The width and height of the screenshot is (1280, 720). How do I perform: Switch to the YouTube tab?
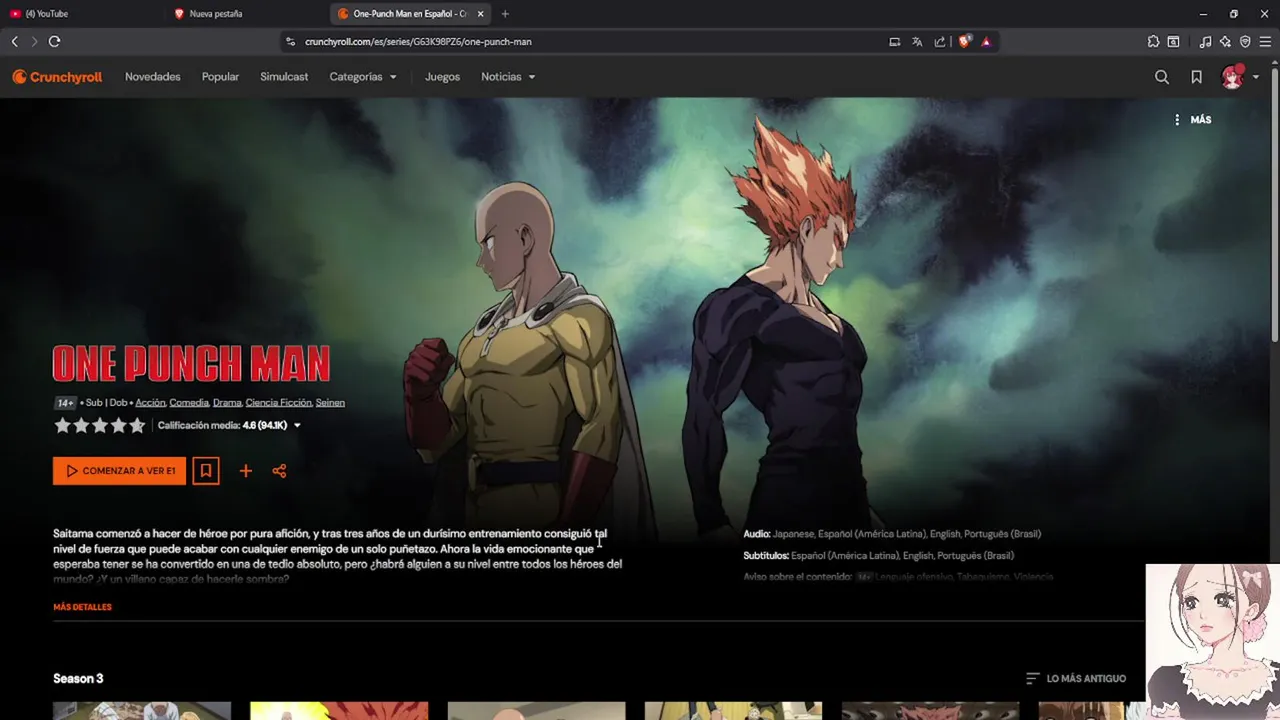80,14
